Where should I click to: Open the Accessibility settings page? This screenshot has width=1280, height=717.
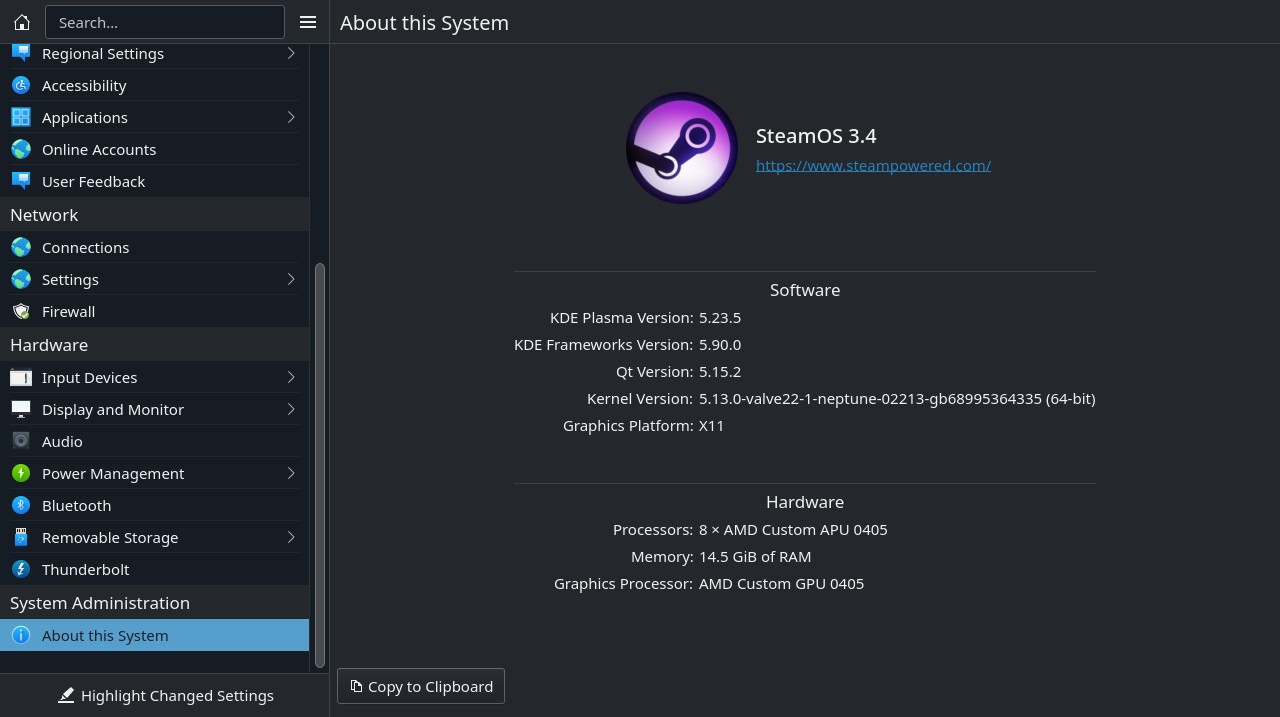(154, 85)
